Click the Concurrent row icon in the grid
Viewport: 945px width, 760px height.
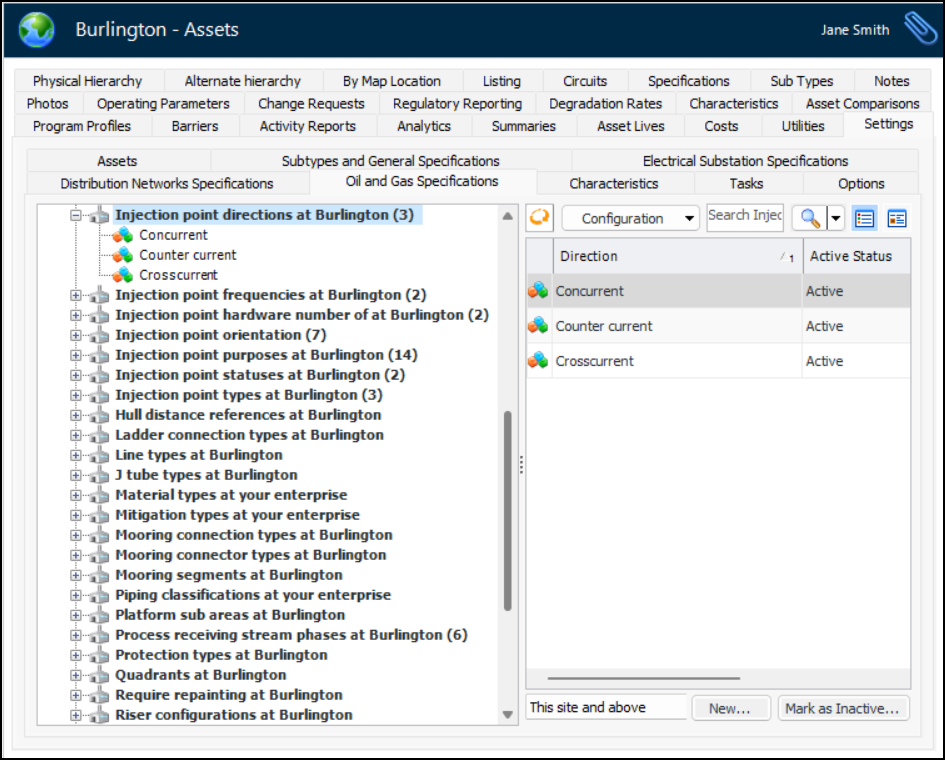click(539, 291)
